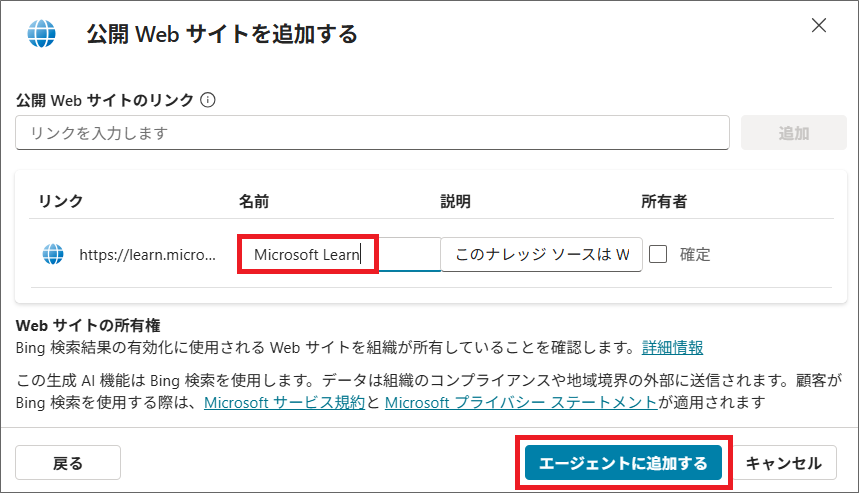
Task: Click the info icon beside 公開 Web サイトのリンク
Action: [x=208, y=100]
